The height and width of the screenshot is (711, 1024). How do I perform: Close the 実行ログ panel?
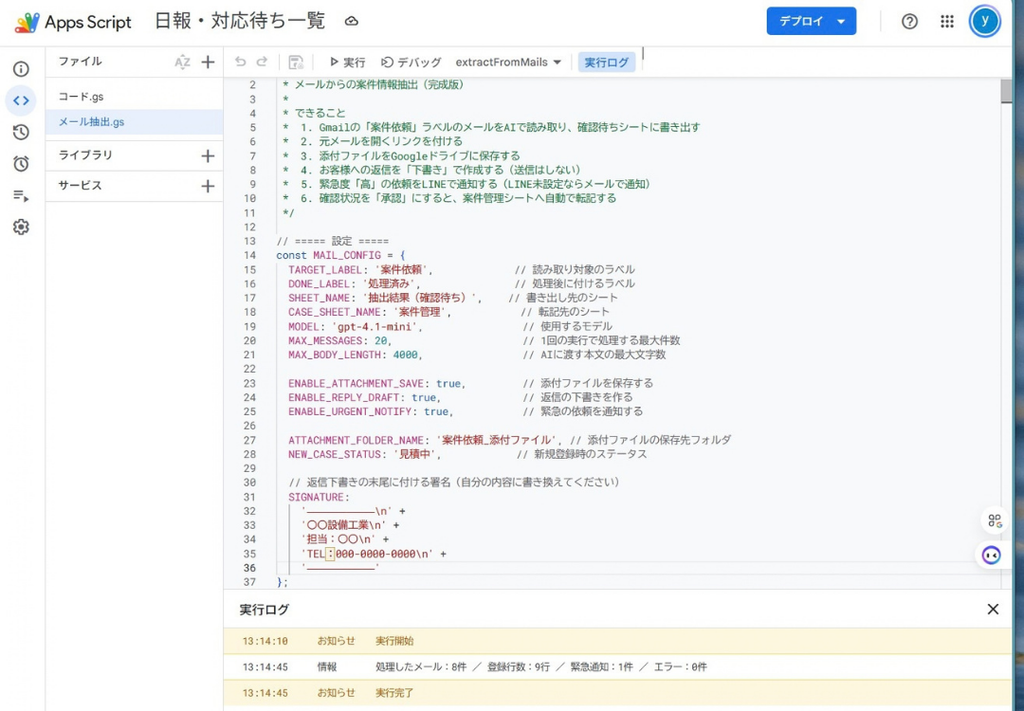coord(993,609)
